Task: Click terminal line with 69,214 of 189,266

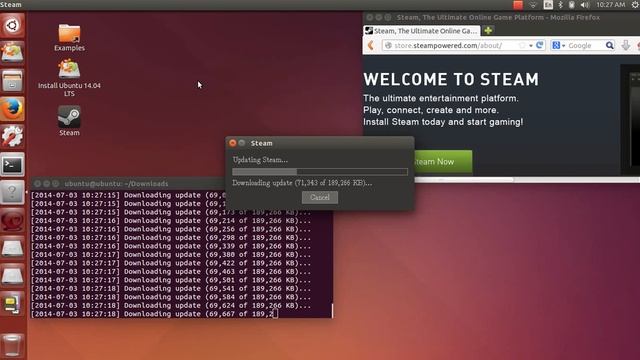Action: point(171,221)
